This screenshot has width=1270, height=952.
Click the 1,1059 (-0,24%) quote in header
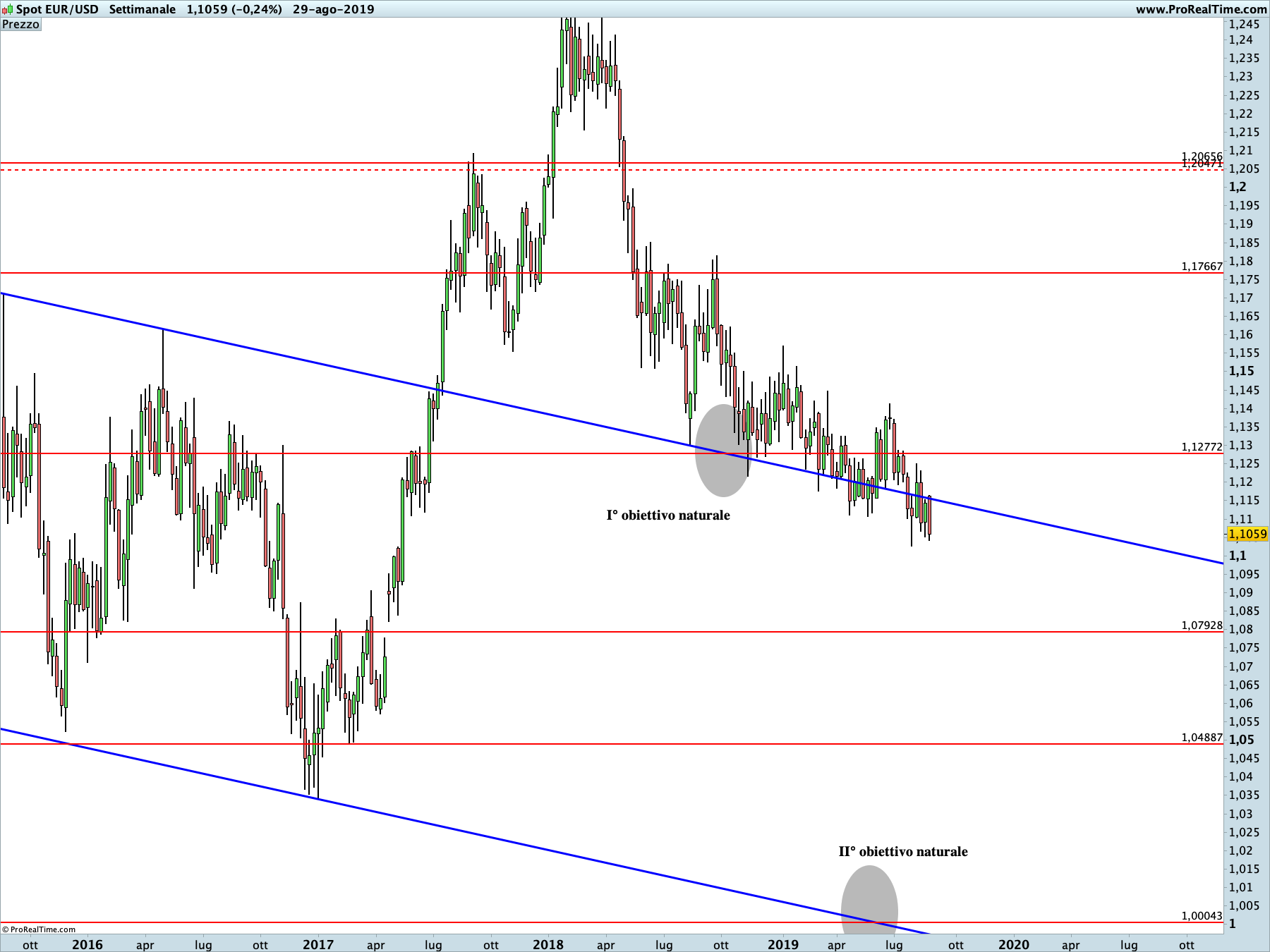tap(234, 9)
